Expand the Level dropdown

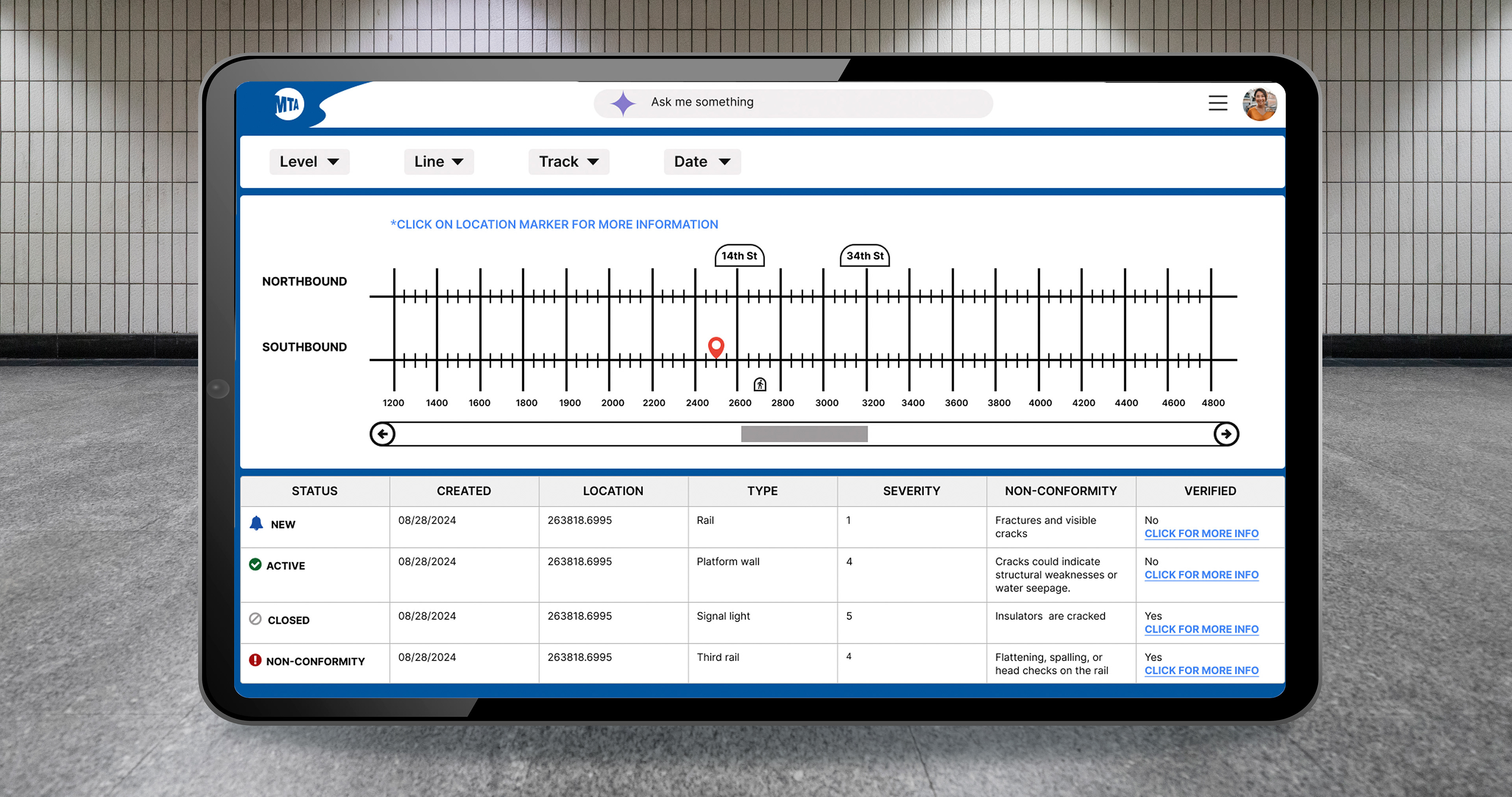coord(309,162)
